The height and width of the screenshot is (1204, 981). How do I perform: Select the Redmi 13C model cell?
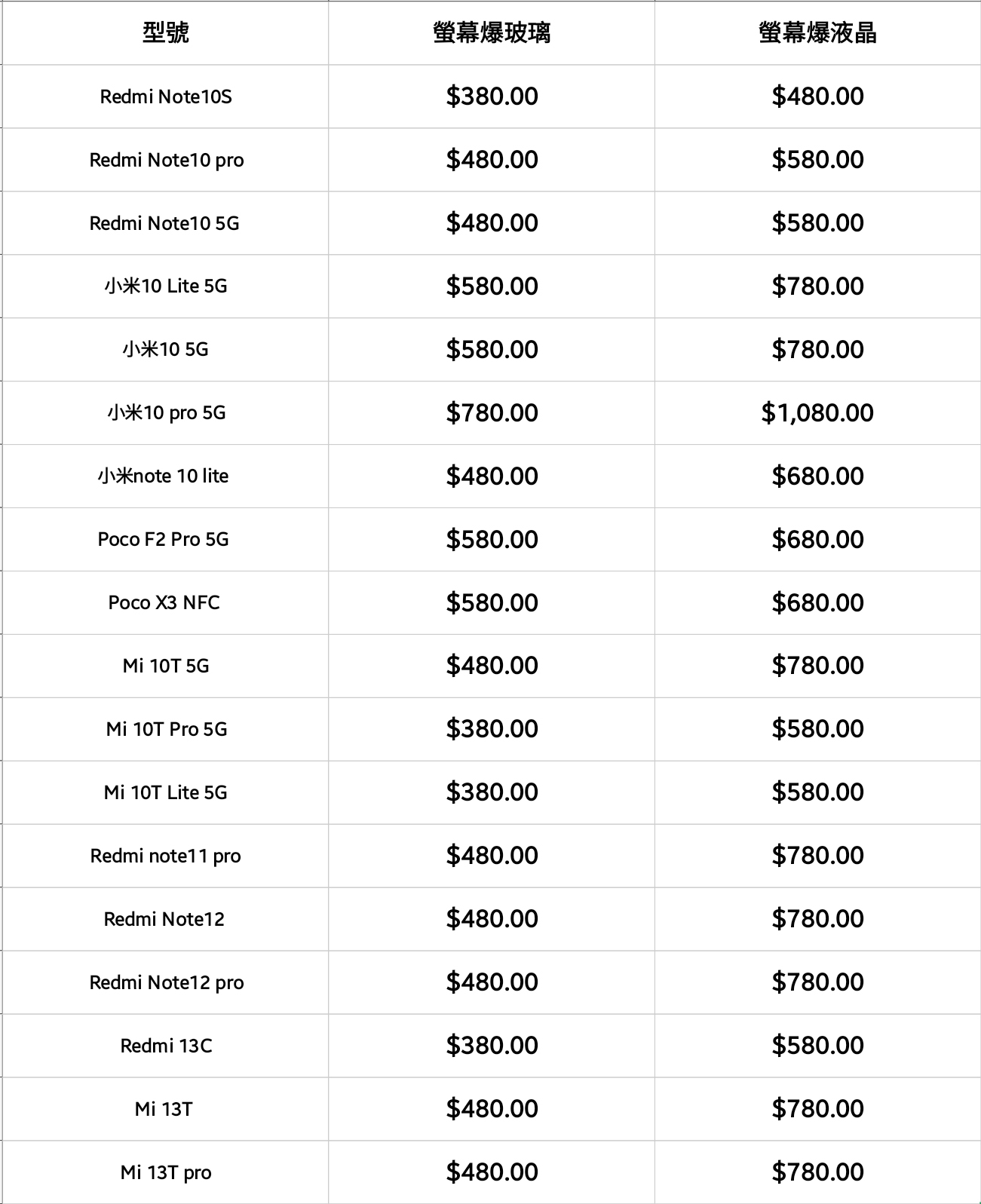(x=166, y=1046)
